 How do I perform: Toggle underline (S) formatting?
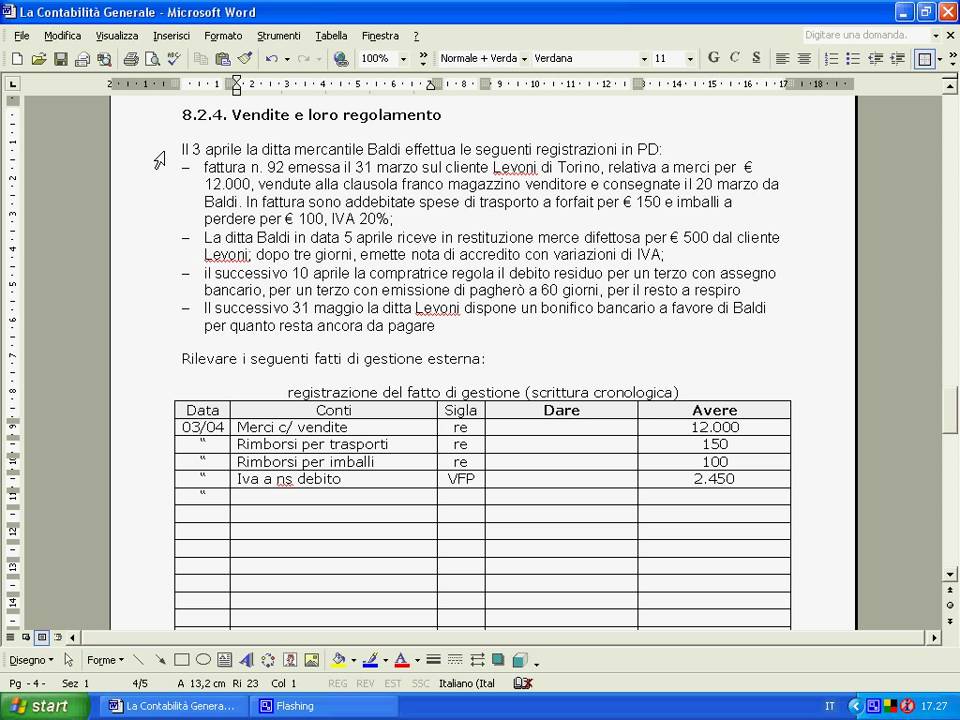[x=757, y=58]
